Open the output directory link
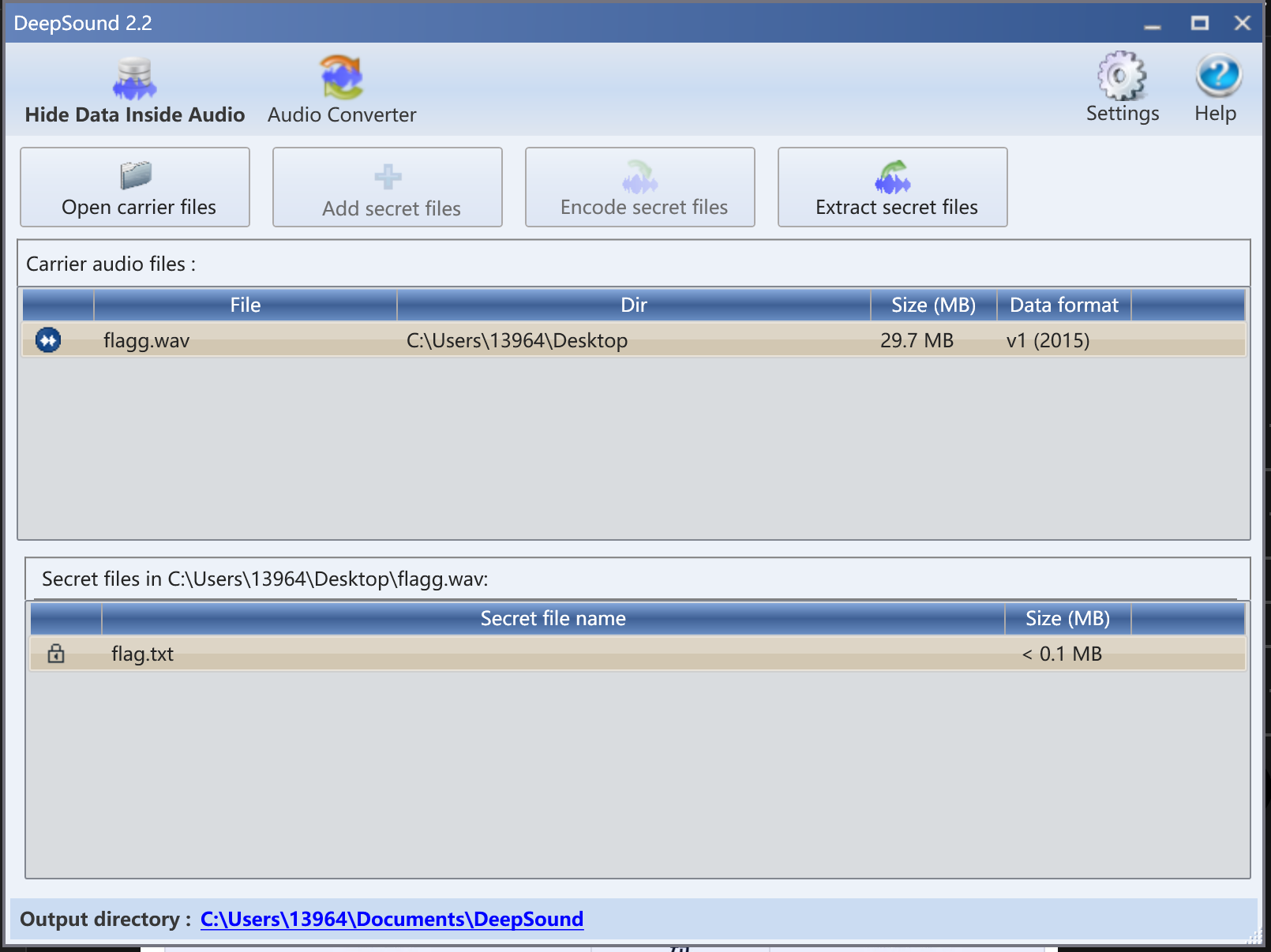The image size is (1271, 952). pyautogui.click(x=392, y=920)
